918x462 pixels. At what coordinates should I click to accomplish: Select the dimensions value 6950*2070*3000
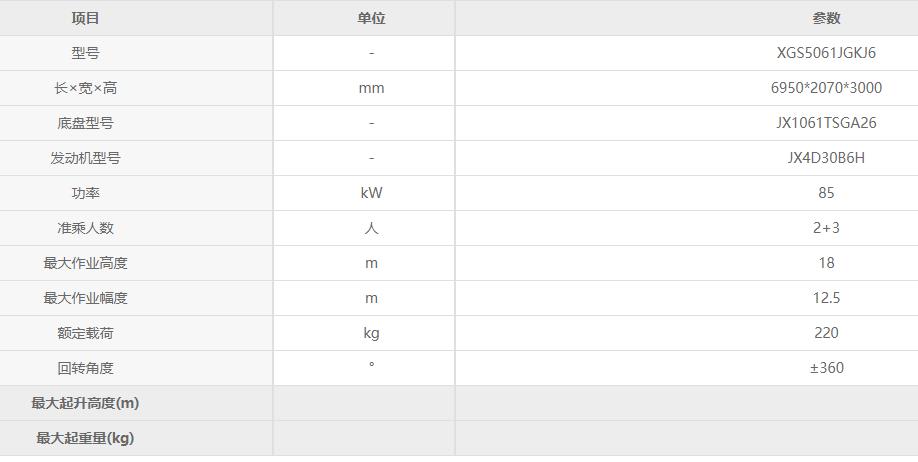(826, 88)
